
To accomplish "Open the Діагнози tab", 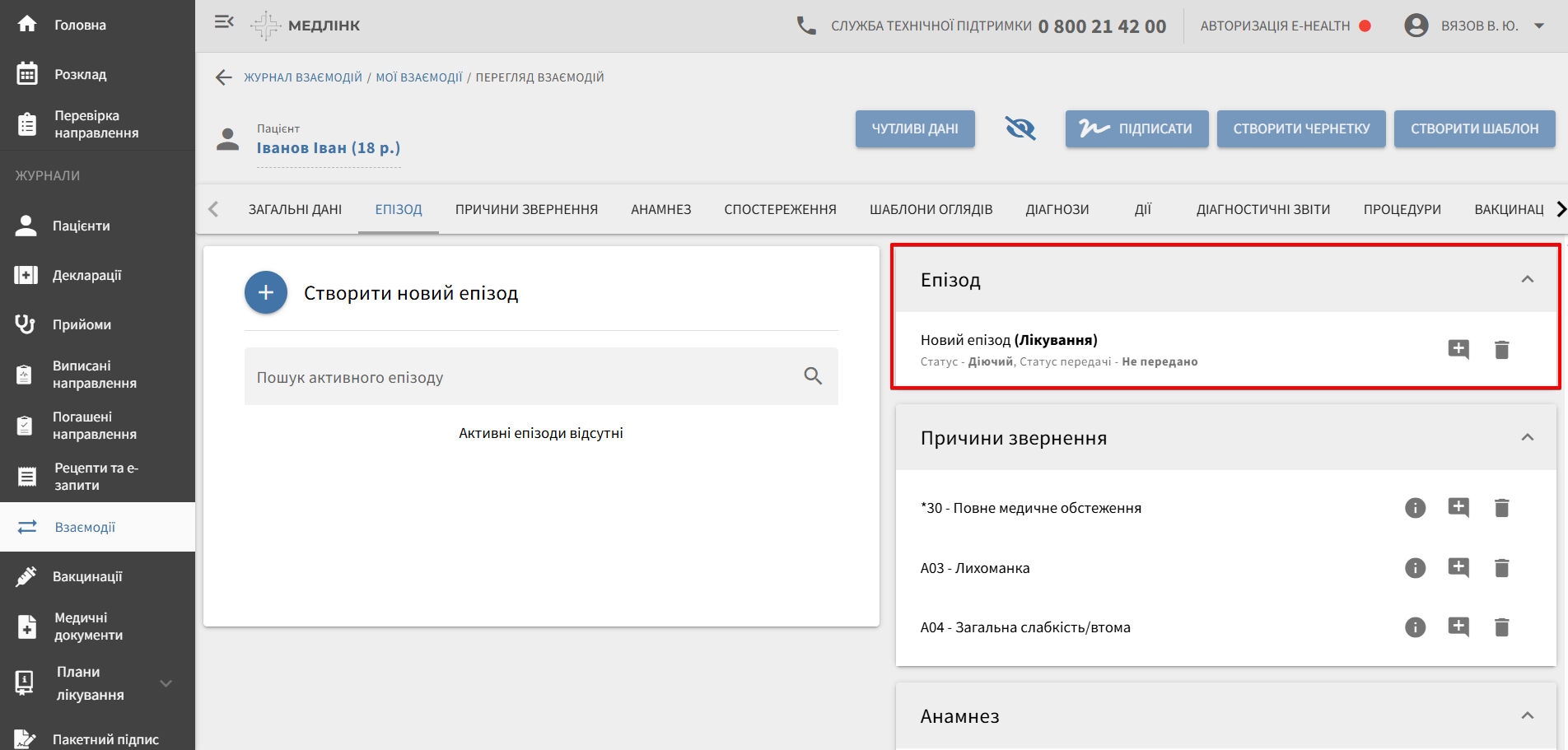I will [x=1057, y=210].
